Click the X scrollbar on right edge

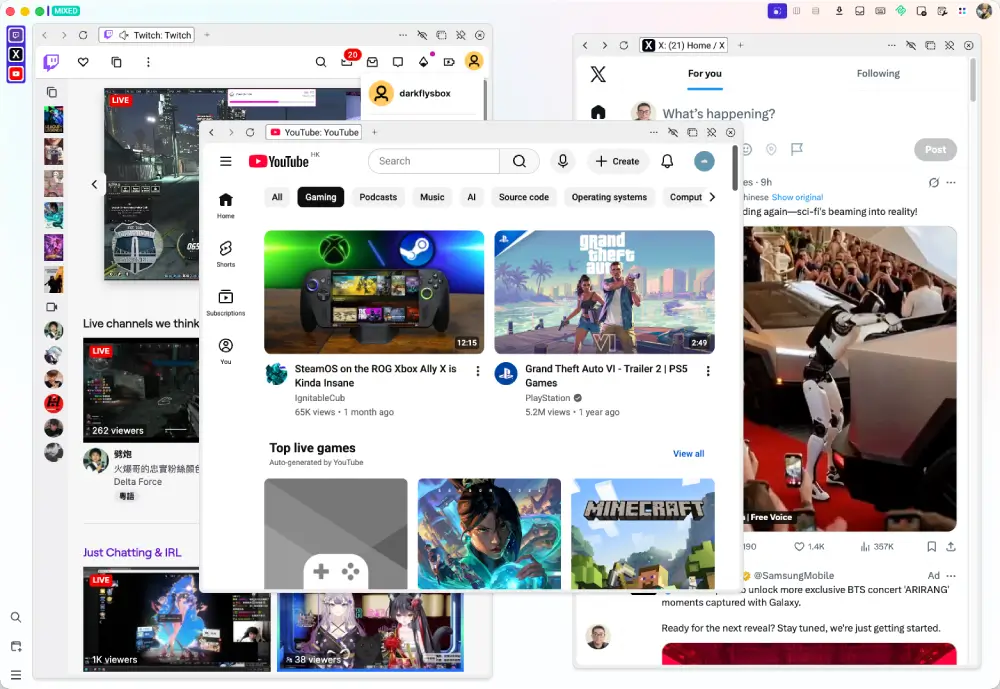pos(973,80)
